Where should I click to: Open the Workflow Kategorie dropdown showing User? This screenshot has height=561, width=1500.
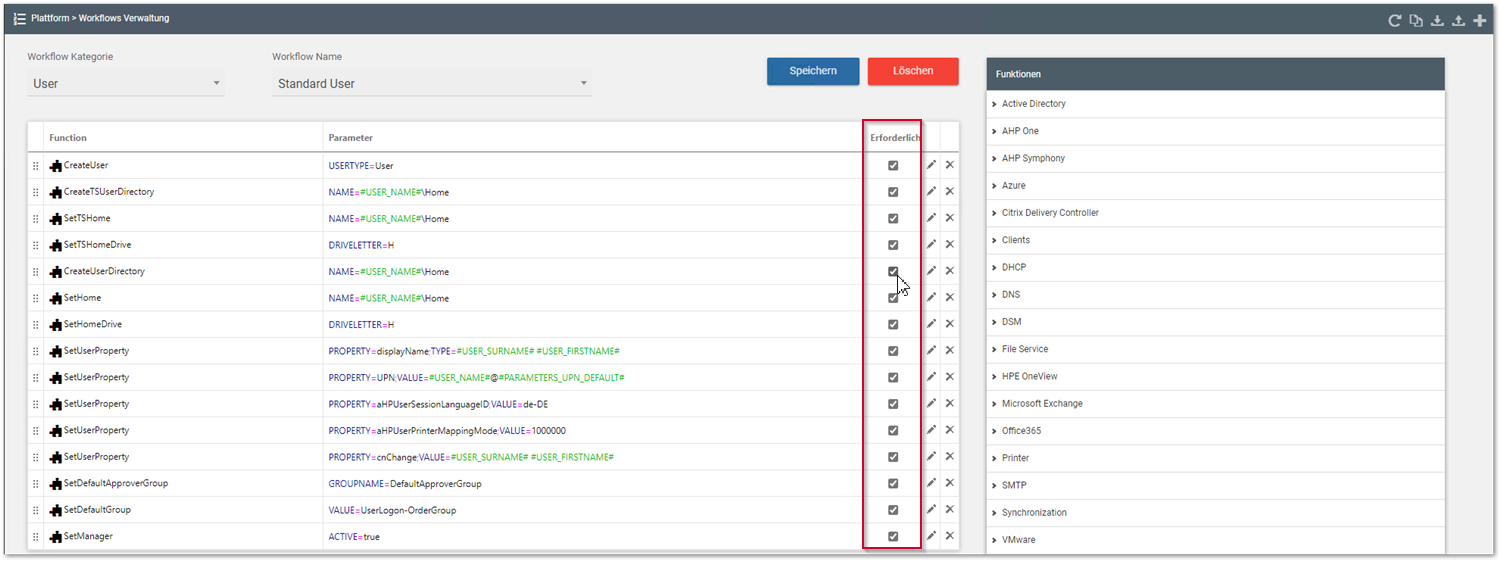tap(126, 83)
